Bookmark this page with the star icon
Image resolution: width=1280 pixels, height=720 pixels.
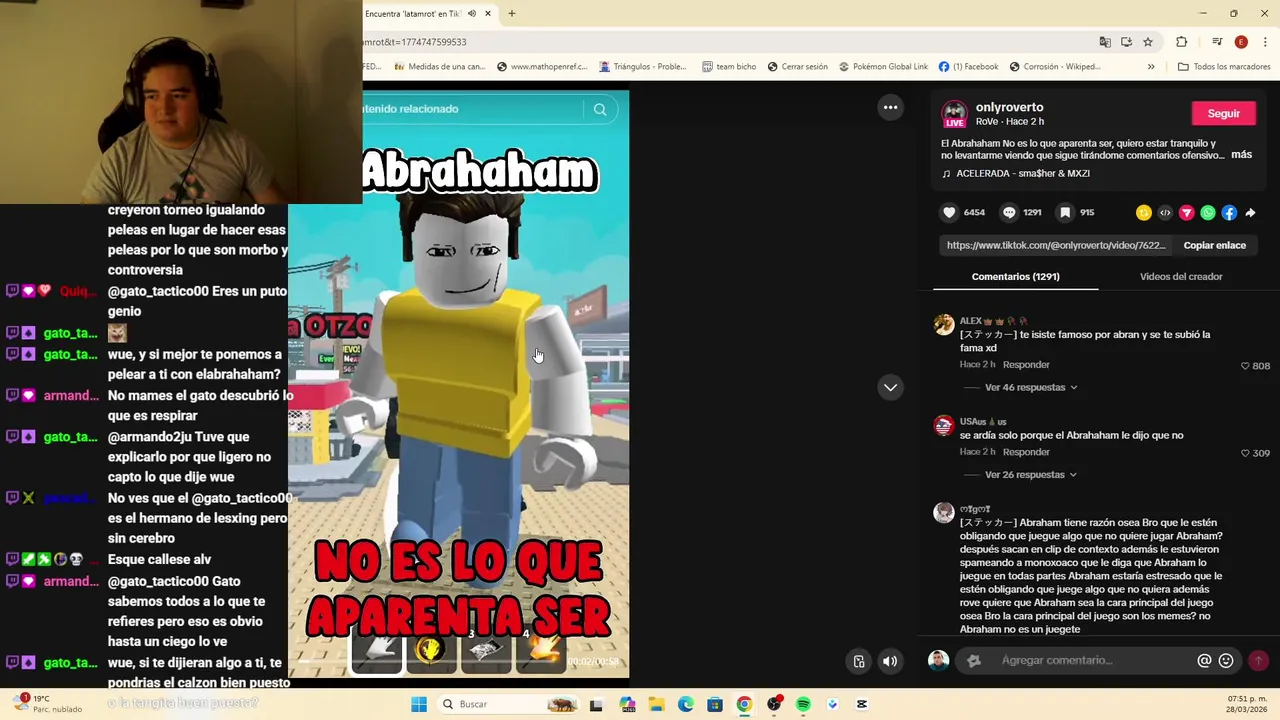1148,42
